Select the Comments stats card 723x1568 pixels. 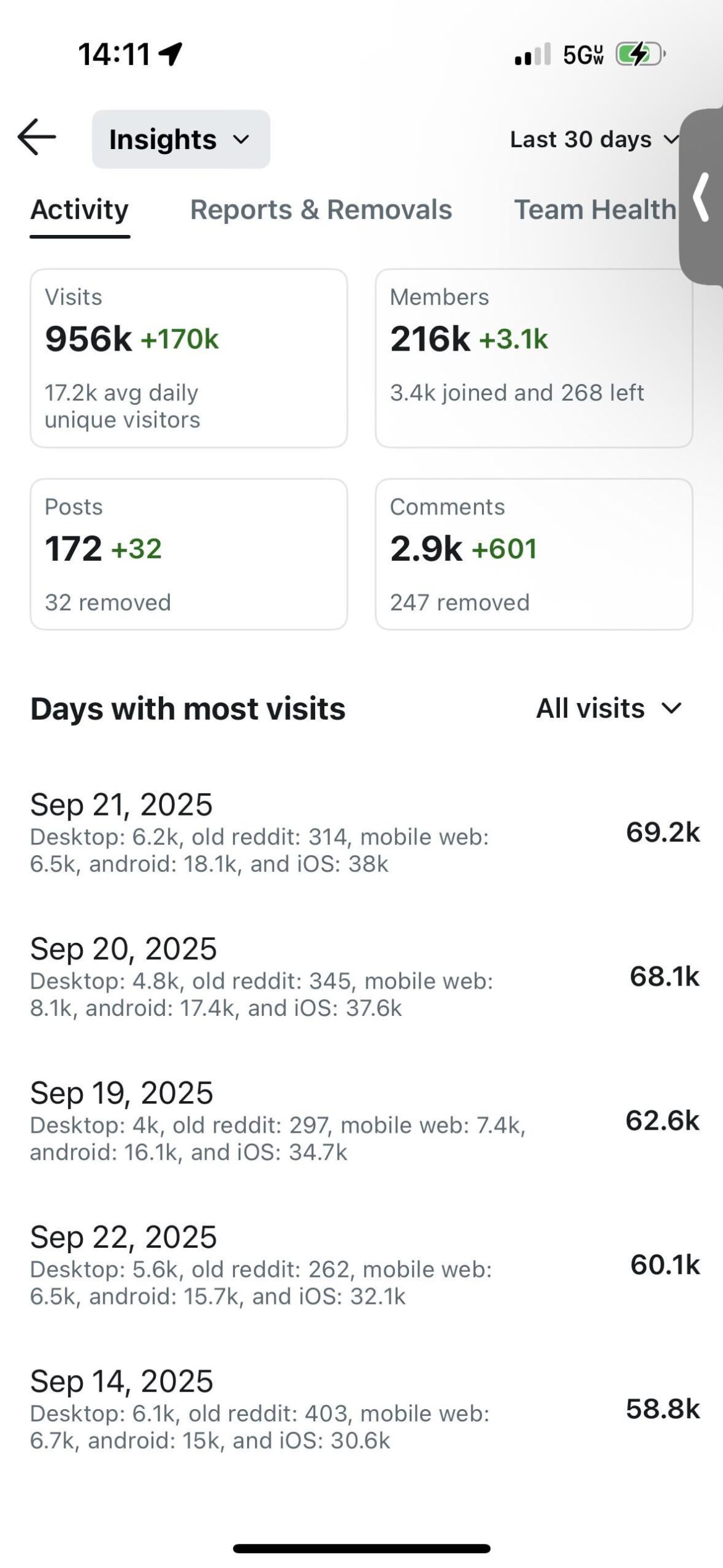point(535,553)
